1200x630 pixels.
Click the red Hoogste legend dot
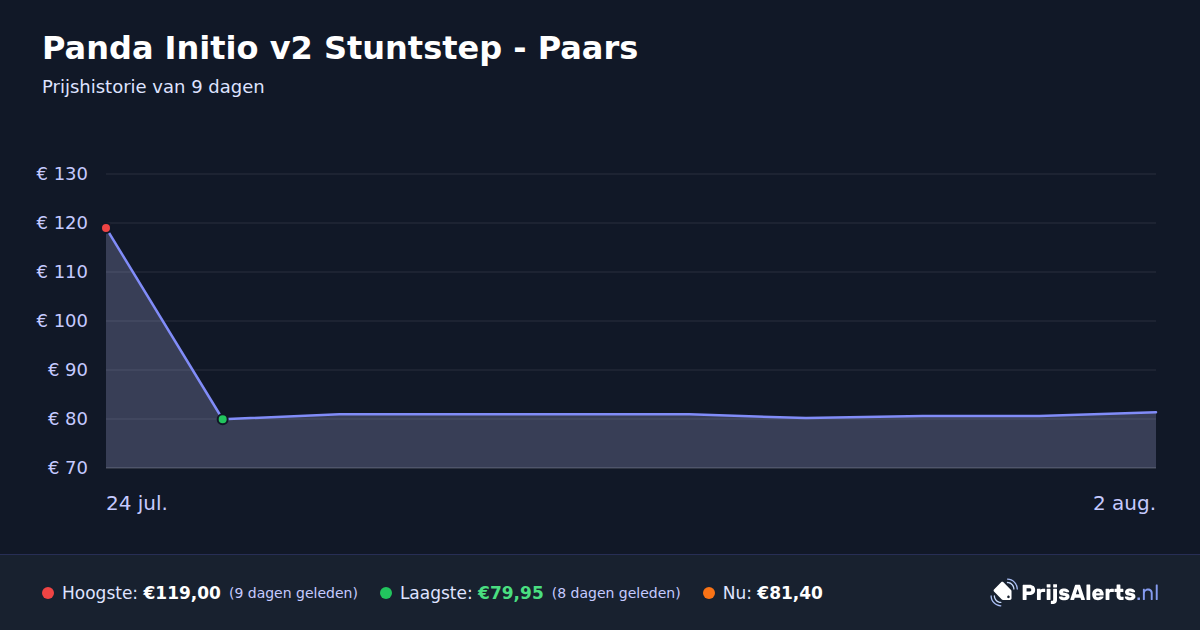tap(48, 593)
